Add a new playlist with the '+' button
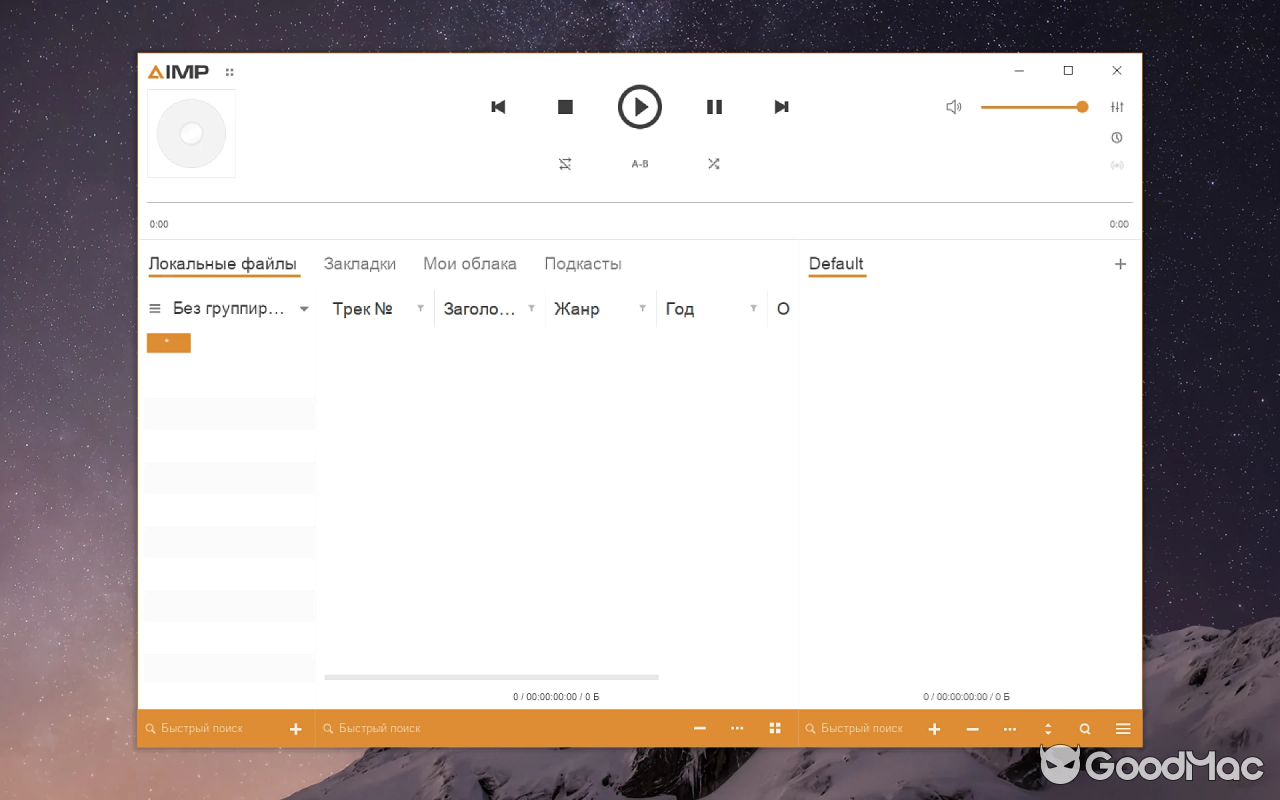Screen dimensions: 1280x800 tap(1120, 263)
